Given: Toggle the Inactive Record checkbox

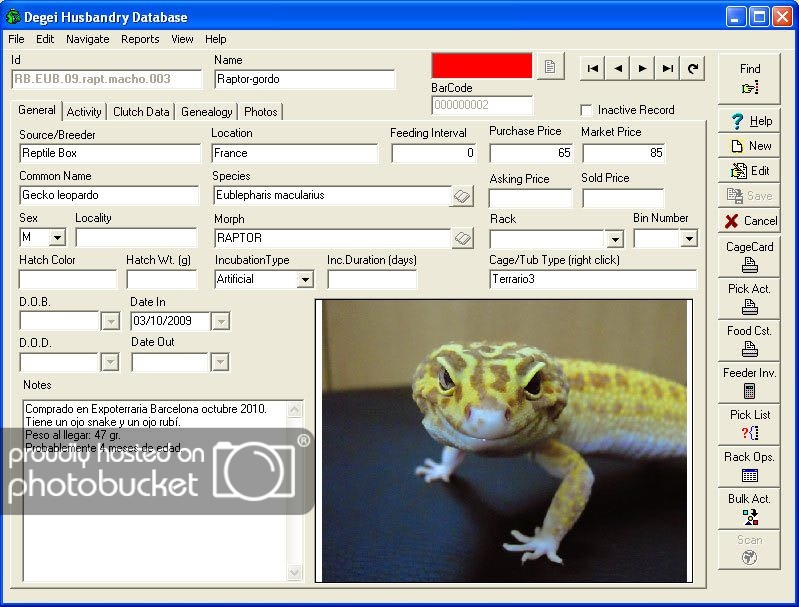Looking at the screenshot, I should coord(587,110).
